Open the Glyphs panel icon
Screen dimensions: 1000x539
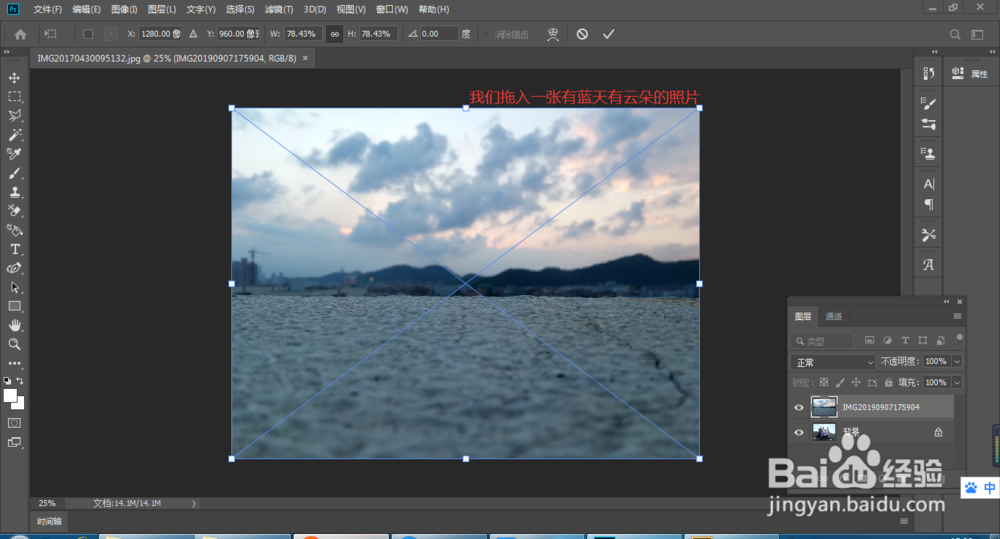[929, 265]
